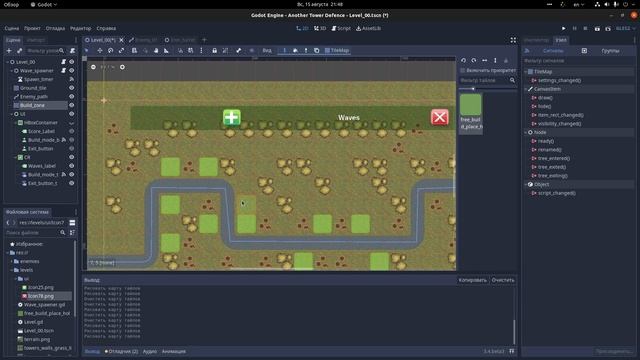Collapse the levels folder

[x=11, y=270]
